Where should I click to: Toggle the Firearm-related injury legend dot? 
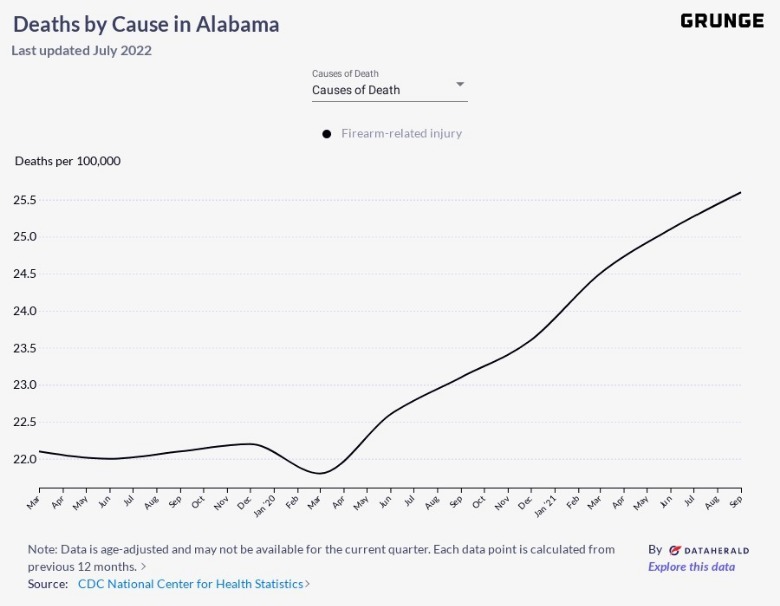pyautogui.click(x=326, y=134)
